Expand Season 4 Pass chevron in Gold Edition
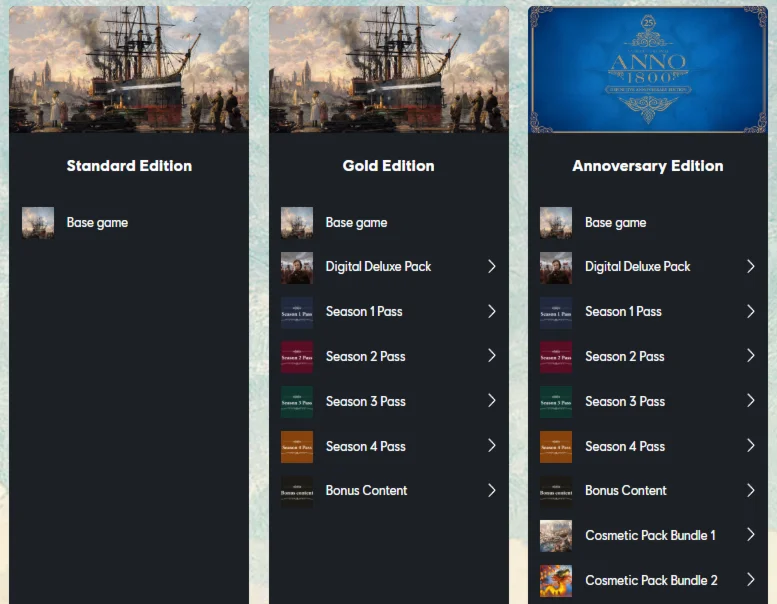This screenshot has width=777, height=604. click(x=492, y=445)
